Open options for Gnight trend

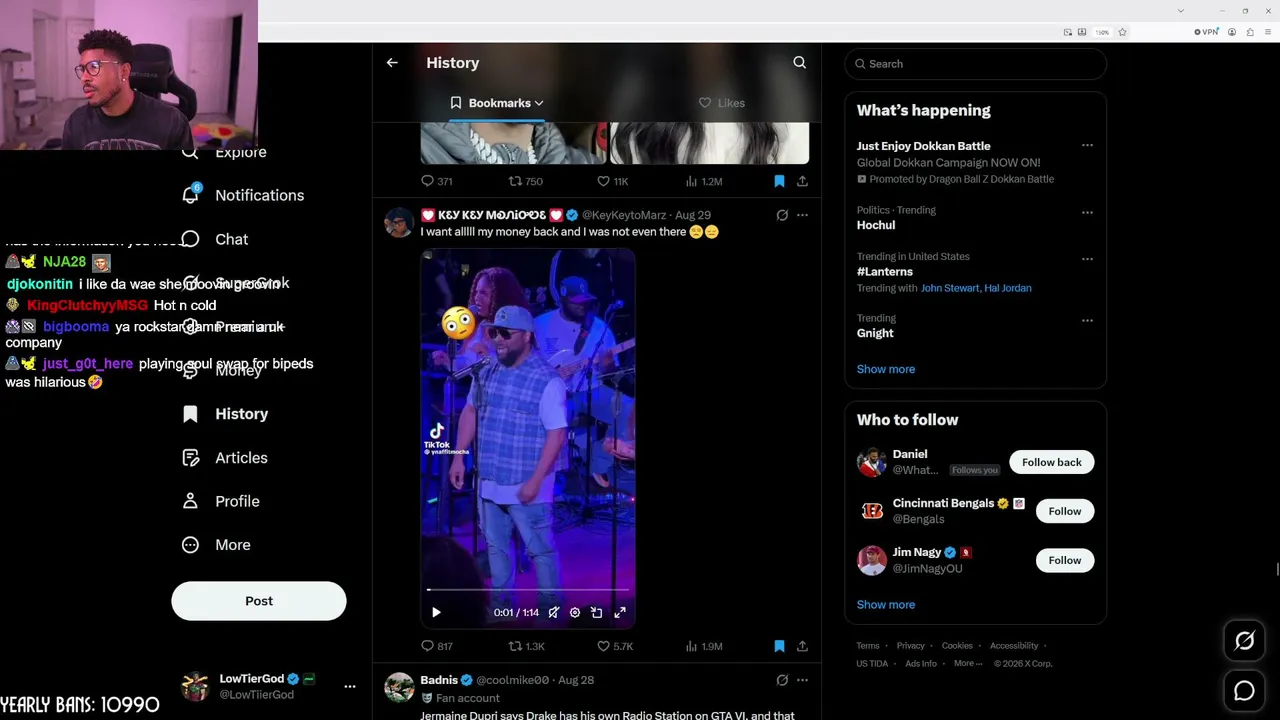pyautogui.click(x=1087, y=320)
